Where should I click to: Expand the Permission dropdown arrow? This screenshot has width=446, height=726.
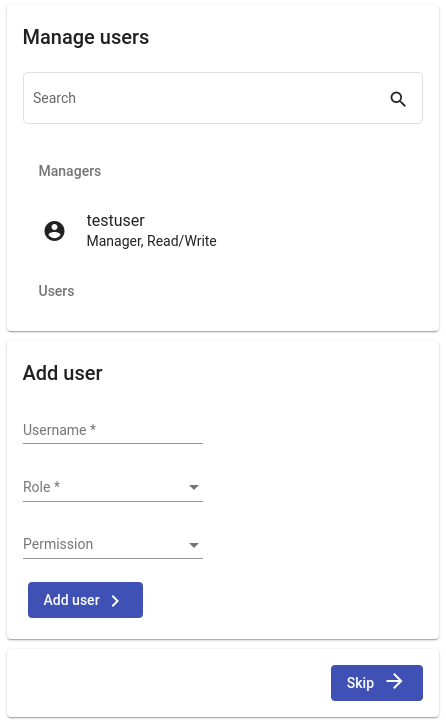pos(194,545)
